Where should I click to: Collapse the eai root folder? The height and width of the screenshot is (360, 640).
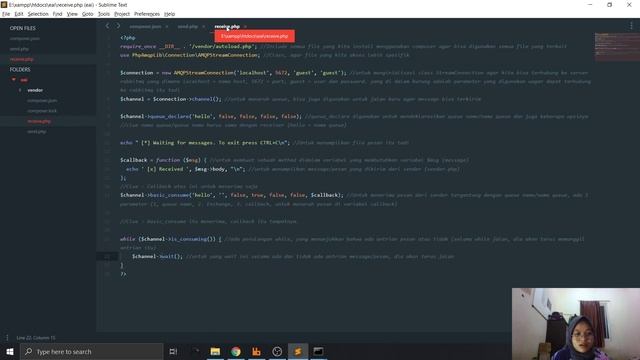tap(14, 80)
